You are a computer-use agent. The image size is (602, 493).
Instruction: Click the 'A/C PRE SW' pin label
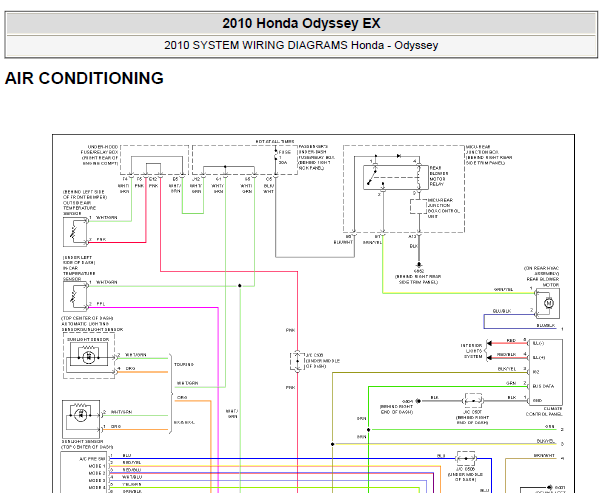coord(92,459)
